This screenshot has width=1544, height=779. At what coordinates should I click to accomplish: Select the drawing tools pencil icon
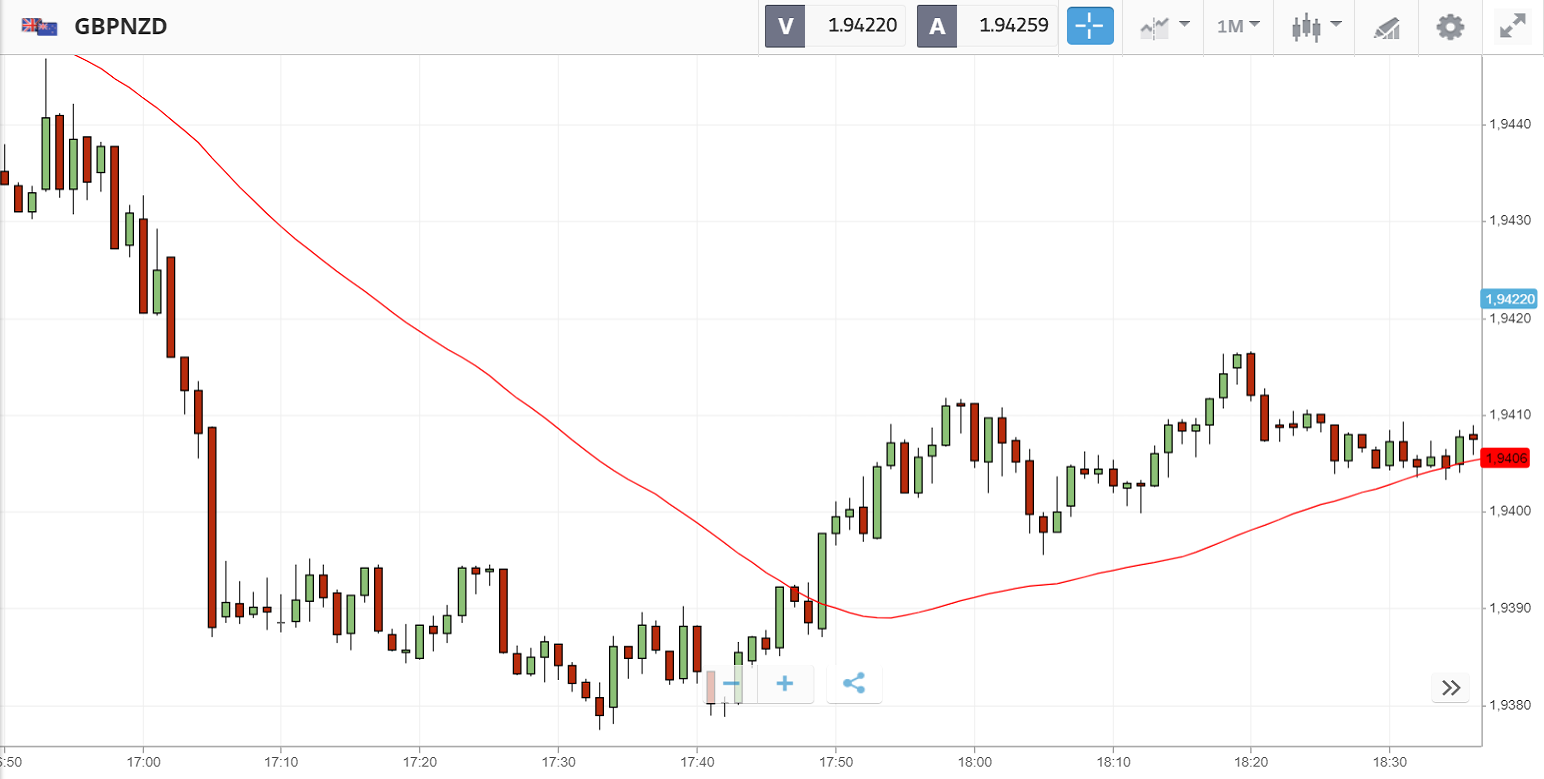tap(1386, 27)
